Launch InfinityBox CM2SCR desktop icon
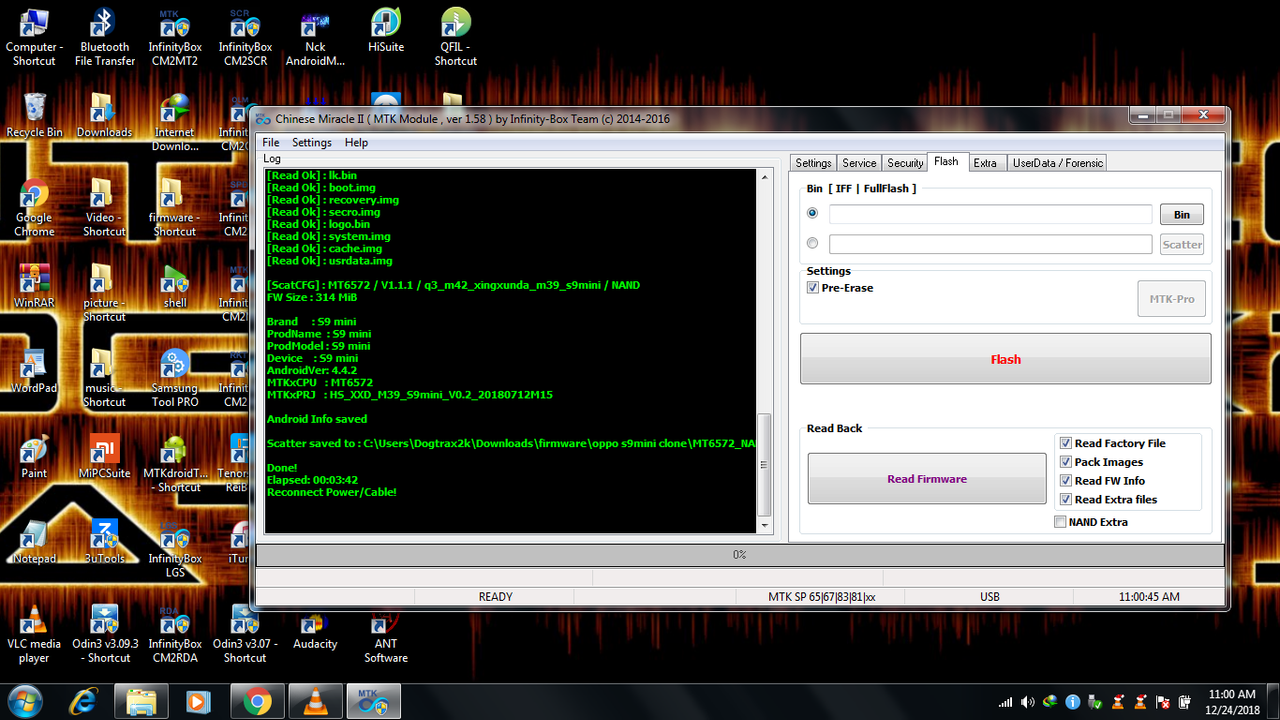The image size is (1280, 720). (x=245, y=38)
